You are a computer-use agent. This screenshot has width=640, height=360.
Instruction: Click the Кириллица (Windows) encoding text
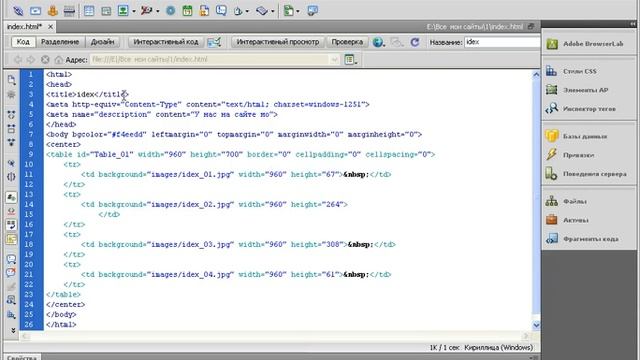click(498, 347)
